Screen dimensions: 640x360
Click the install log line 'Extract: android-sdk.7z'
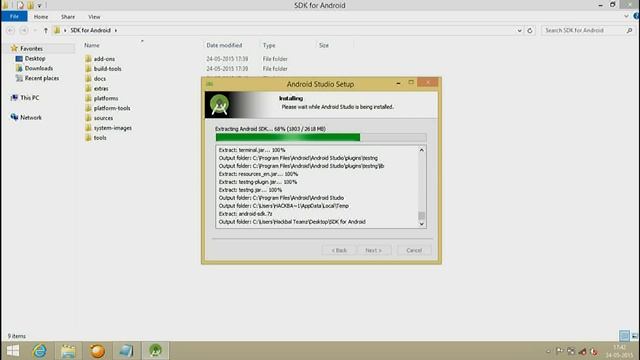tap(245, 213)
